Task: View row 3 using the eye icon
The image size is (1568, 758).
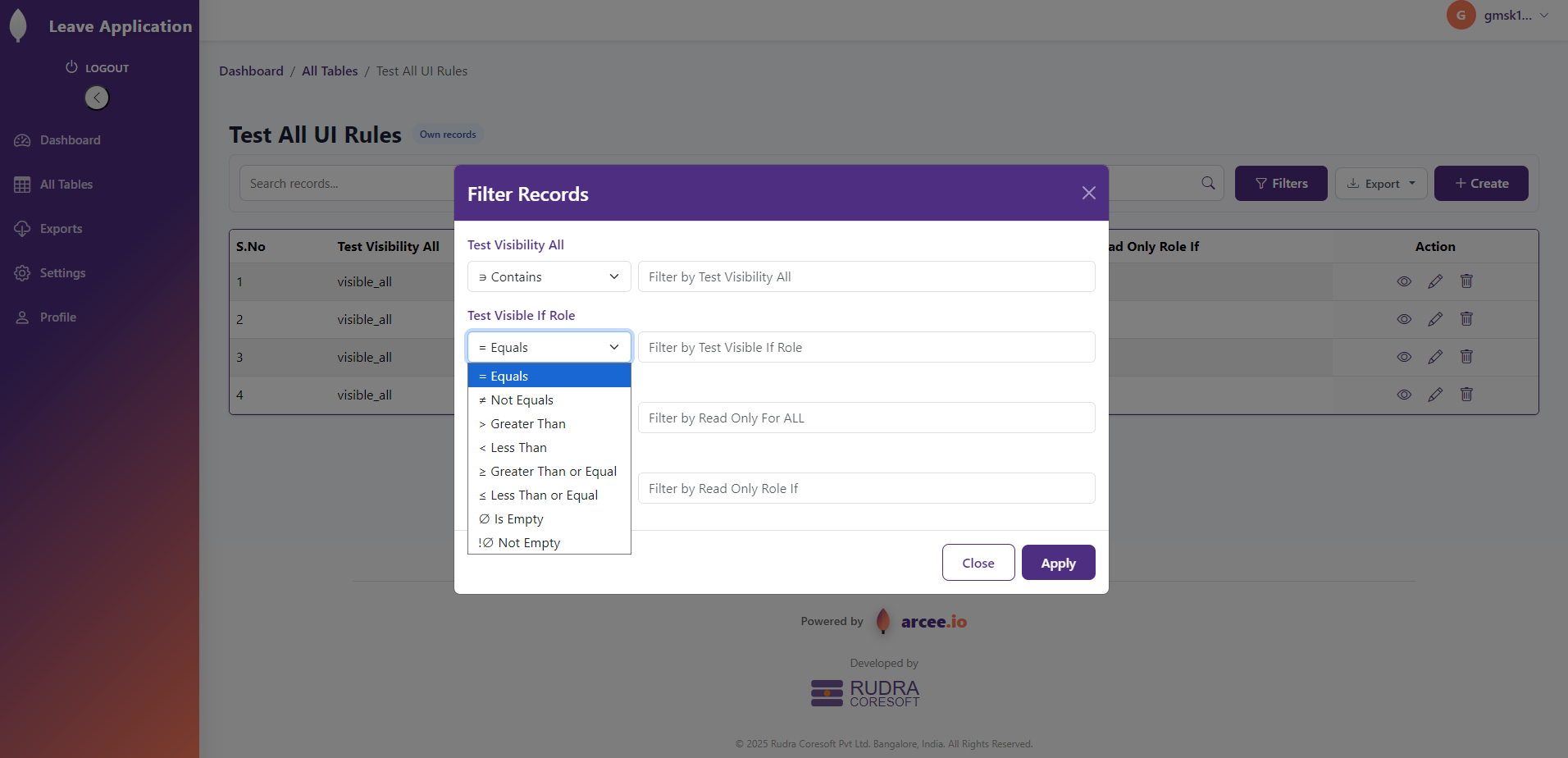Action: tap(1404, 357)
